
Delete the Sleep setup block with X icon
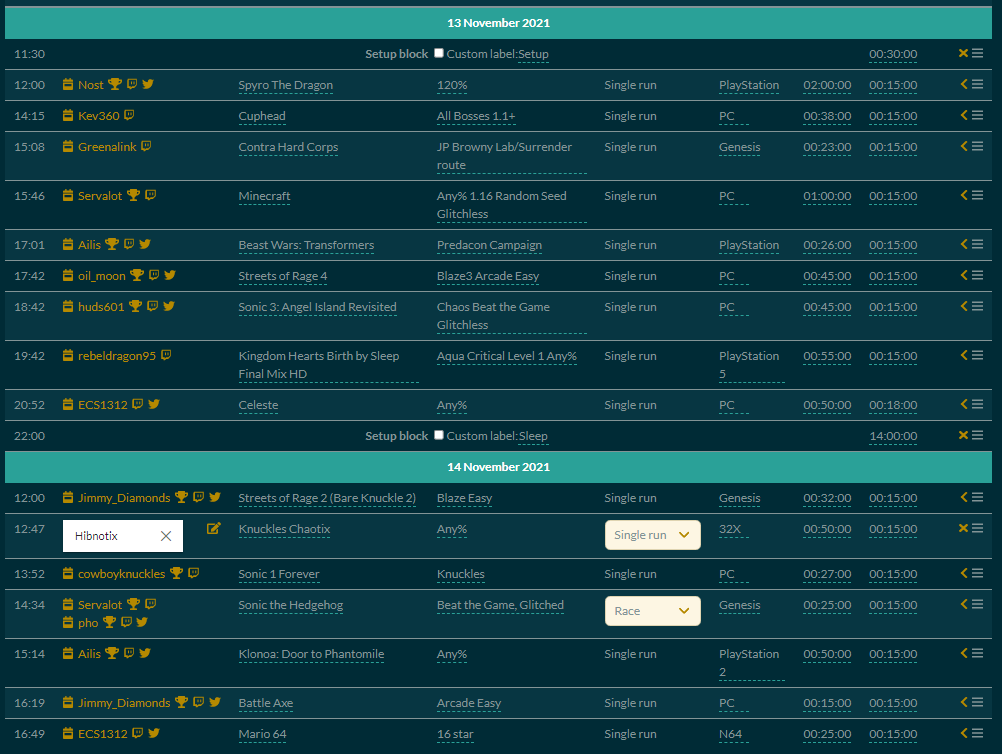[963, 435]
